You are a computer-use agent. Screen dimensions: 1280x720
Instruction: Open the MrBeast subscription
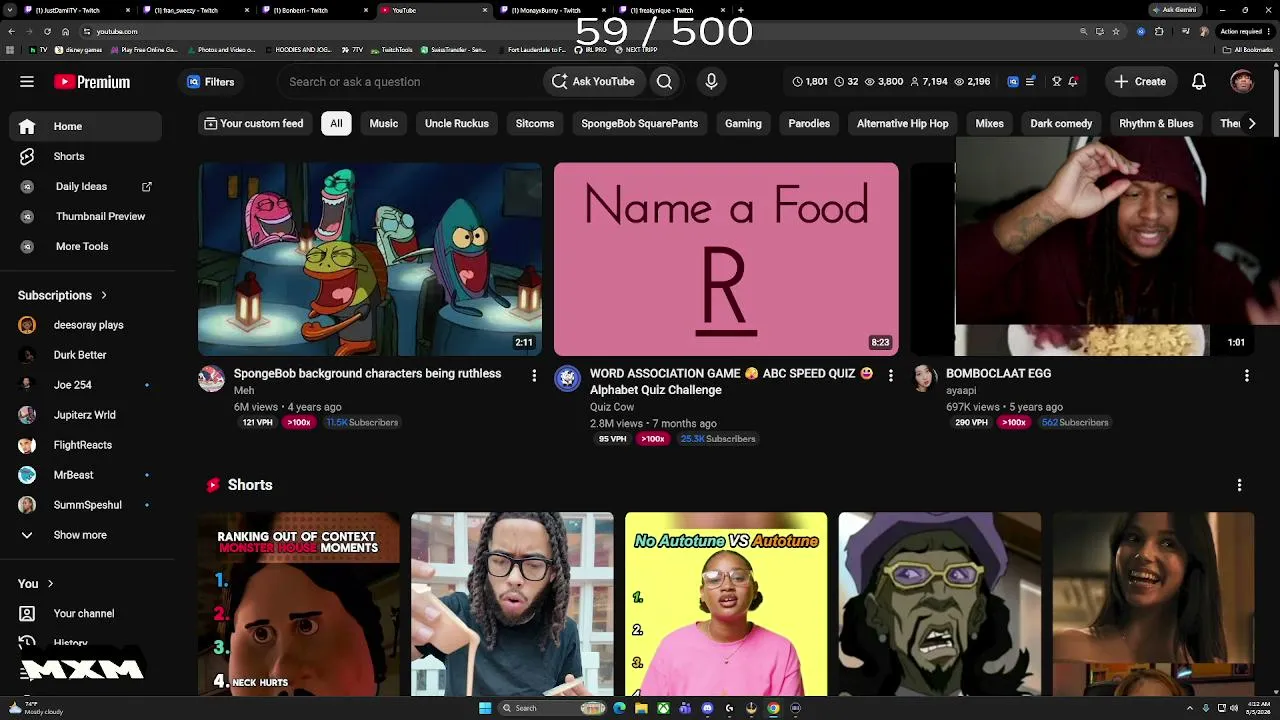(x=85, y=475)
